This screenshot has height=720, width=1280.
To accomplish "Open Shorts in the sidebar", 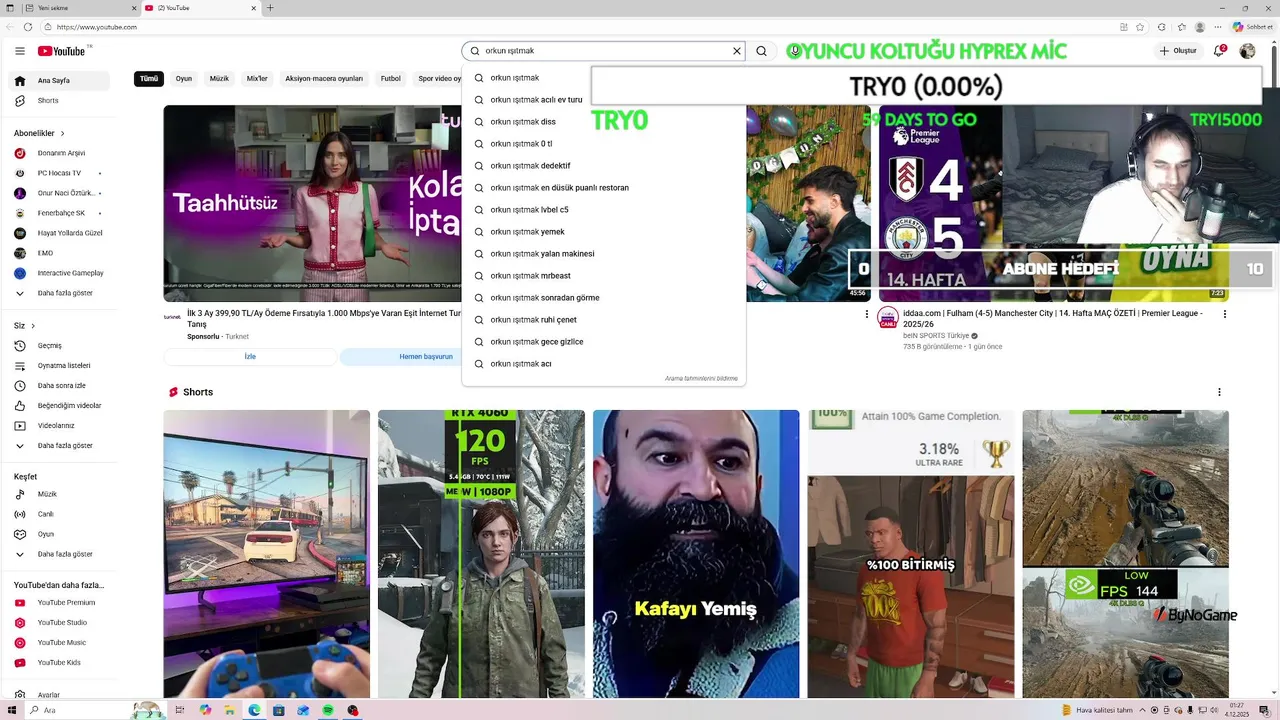I will (60, 101).
